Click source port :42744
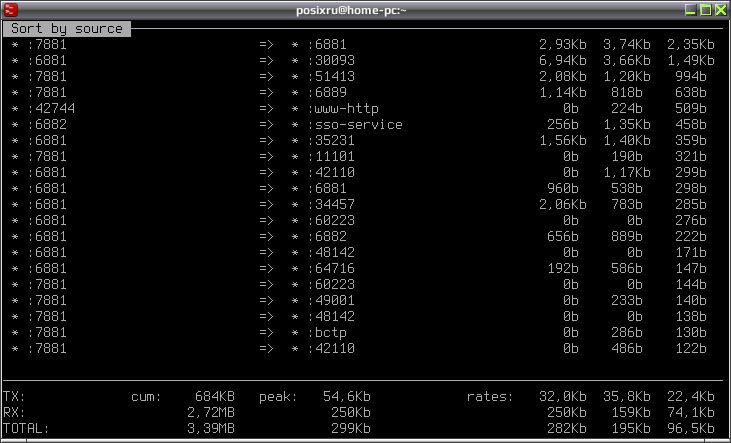This screenshot has height=443, width=731. pyautogui.click(x=51, y=109)
